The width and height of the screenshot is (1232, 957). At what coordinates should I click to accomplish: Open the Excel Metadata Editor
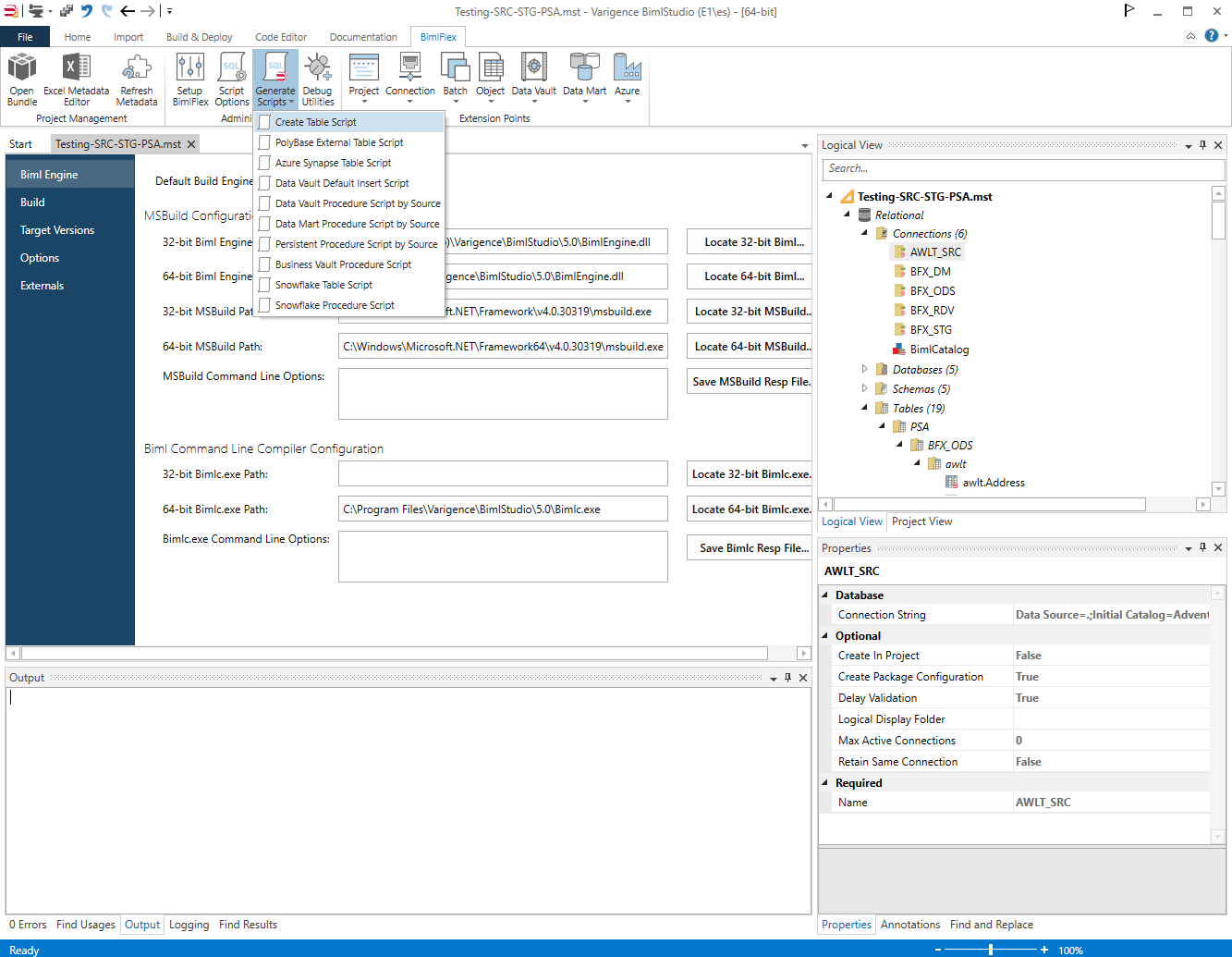76,79
